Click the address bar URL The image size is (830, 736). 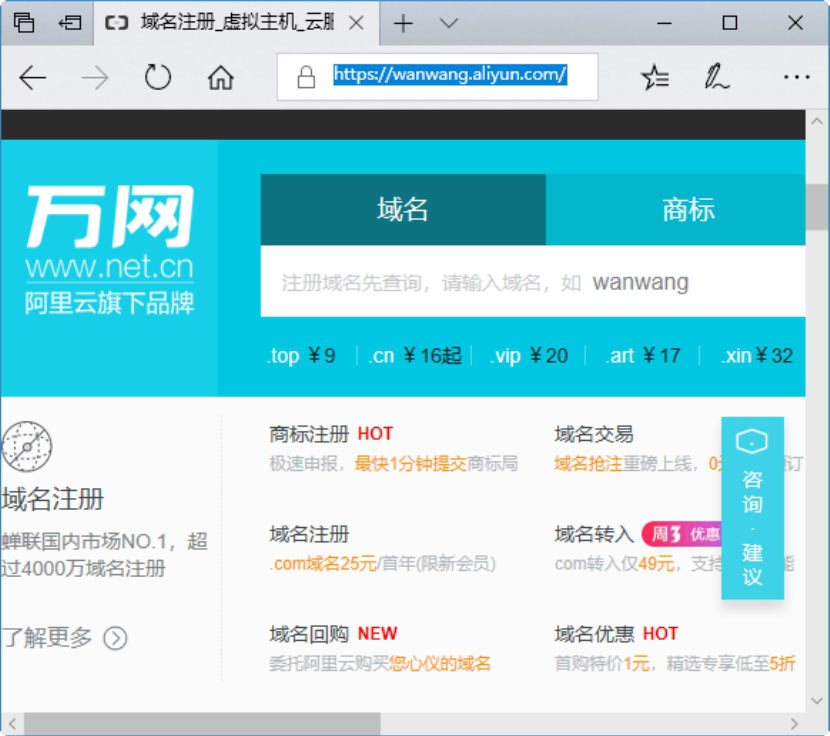(450, 75)
